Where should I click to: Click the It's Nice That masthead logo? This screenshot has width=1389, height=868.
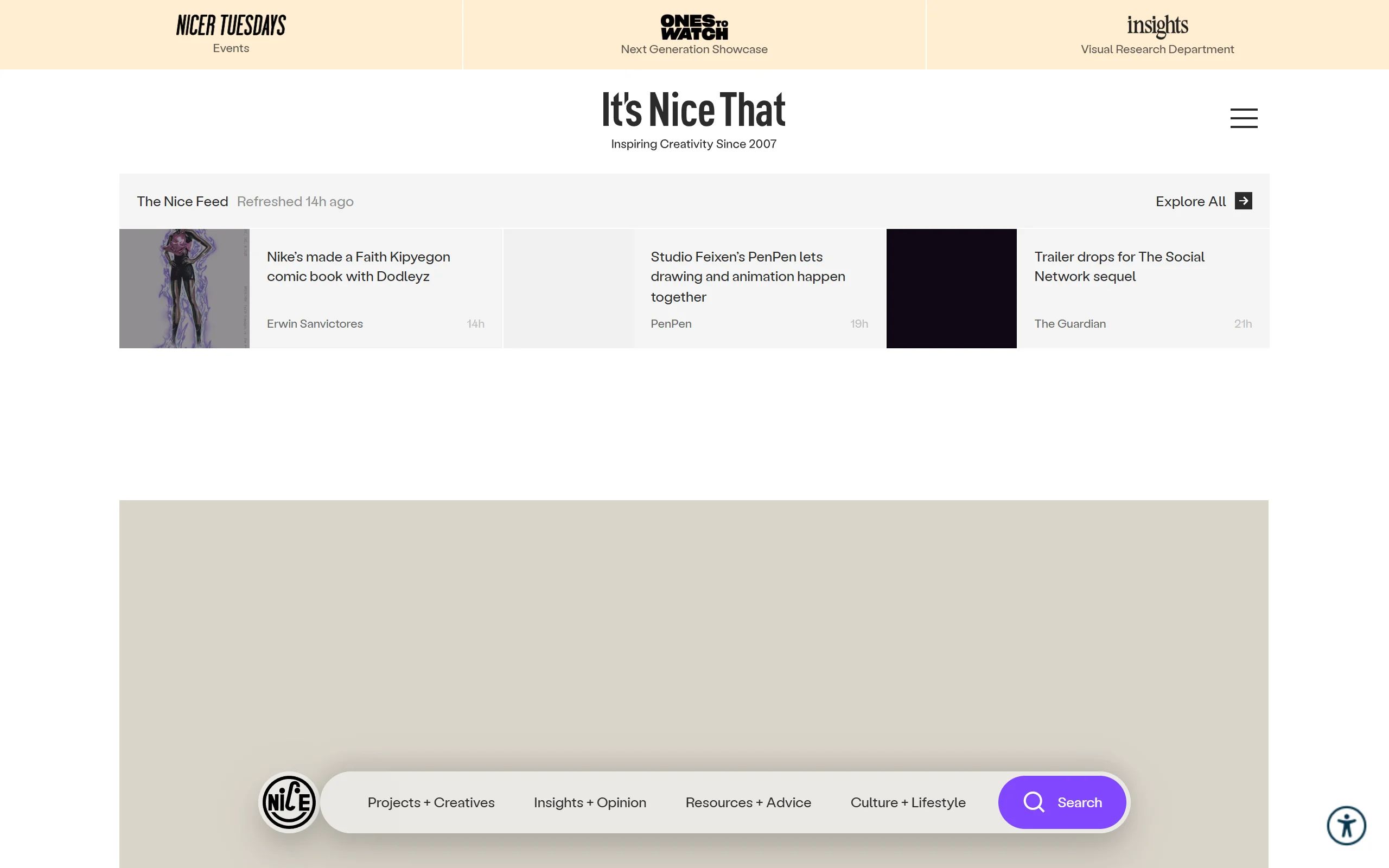point(693,109)
